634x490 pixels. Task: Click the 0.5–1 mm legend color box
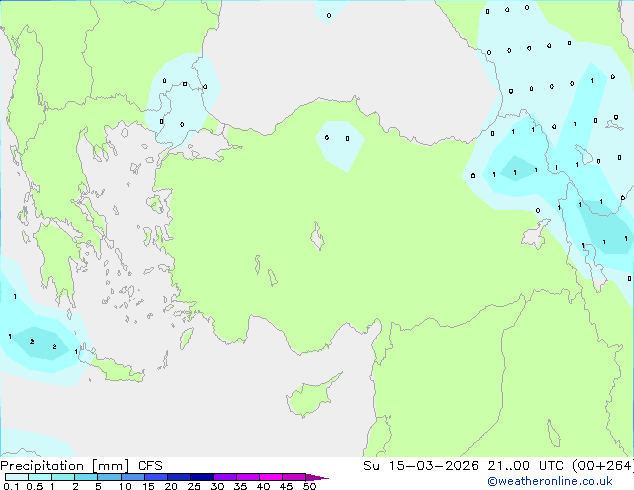click(x=40, y=477)
